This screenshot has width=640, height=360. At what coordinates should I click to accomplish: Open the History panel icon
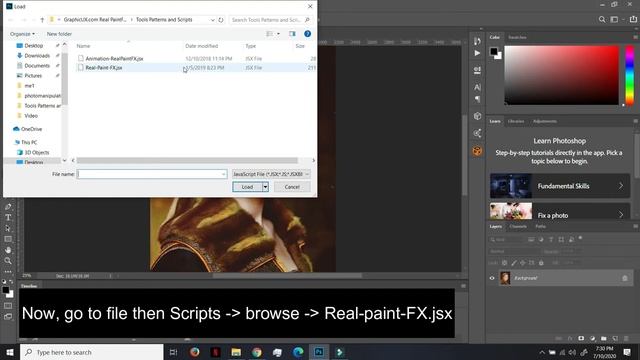[477, 41]
